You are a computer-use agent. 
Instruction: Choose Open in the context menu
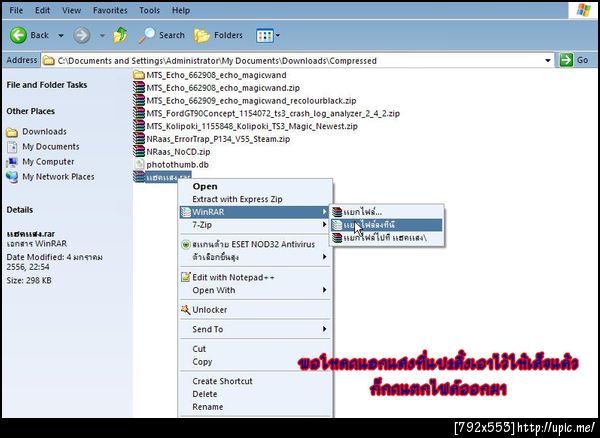pos(255,186)
